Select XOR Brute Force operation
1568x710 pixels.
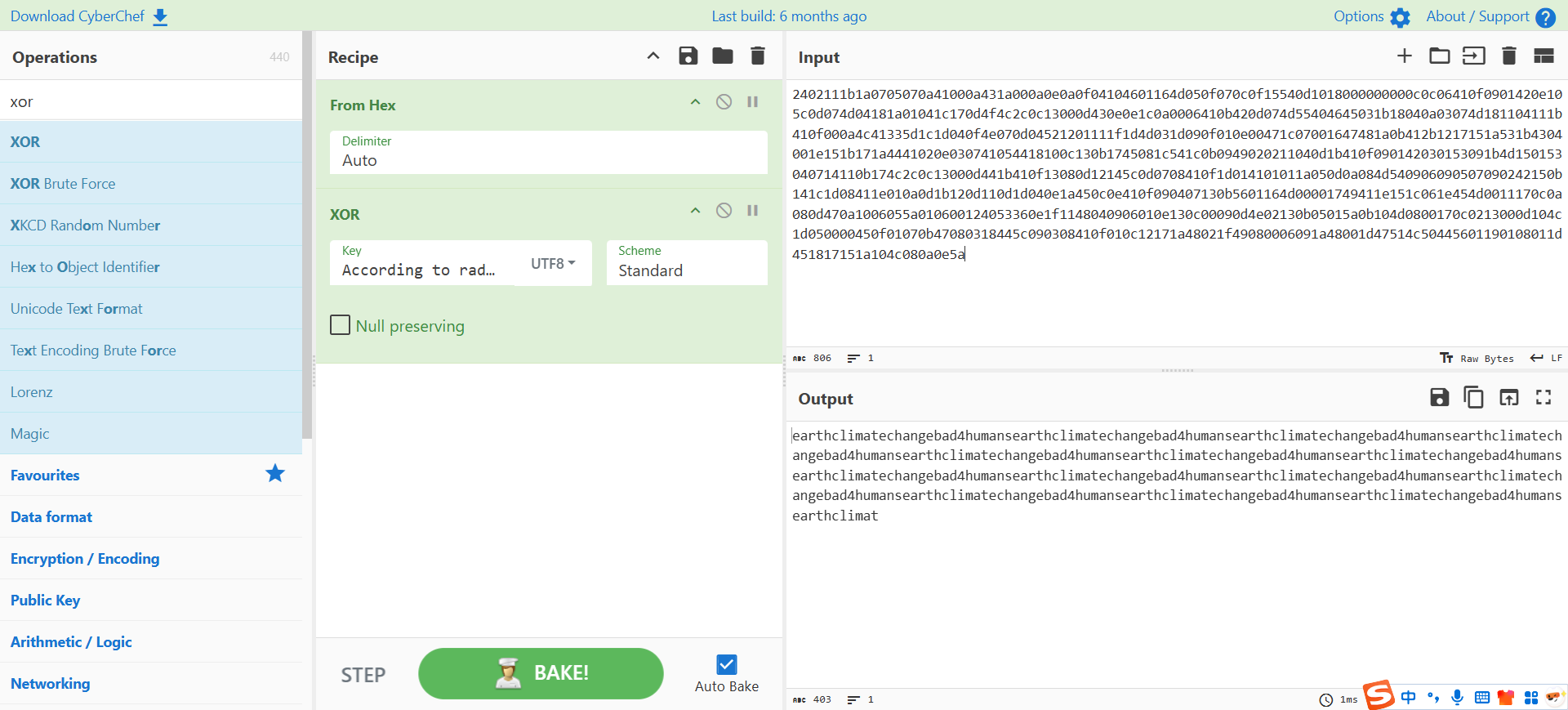click(151, 184)
